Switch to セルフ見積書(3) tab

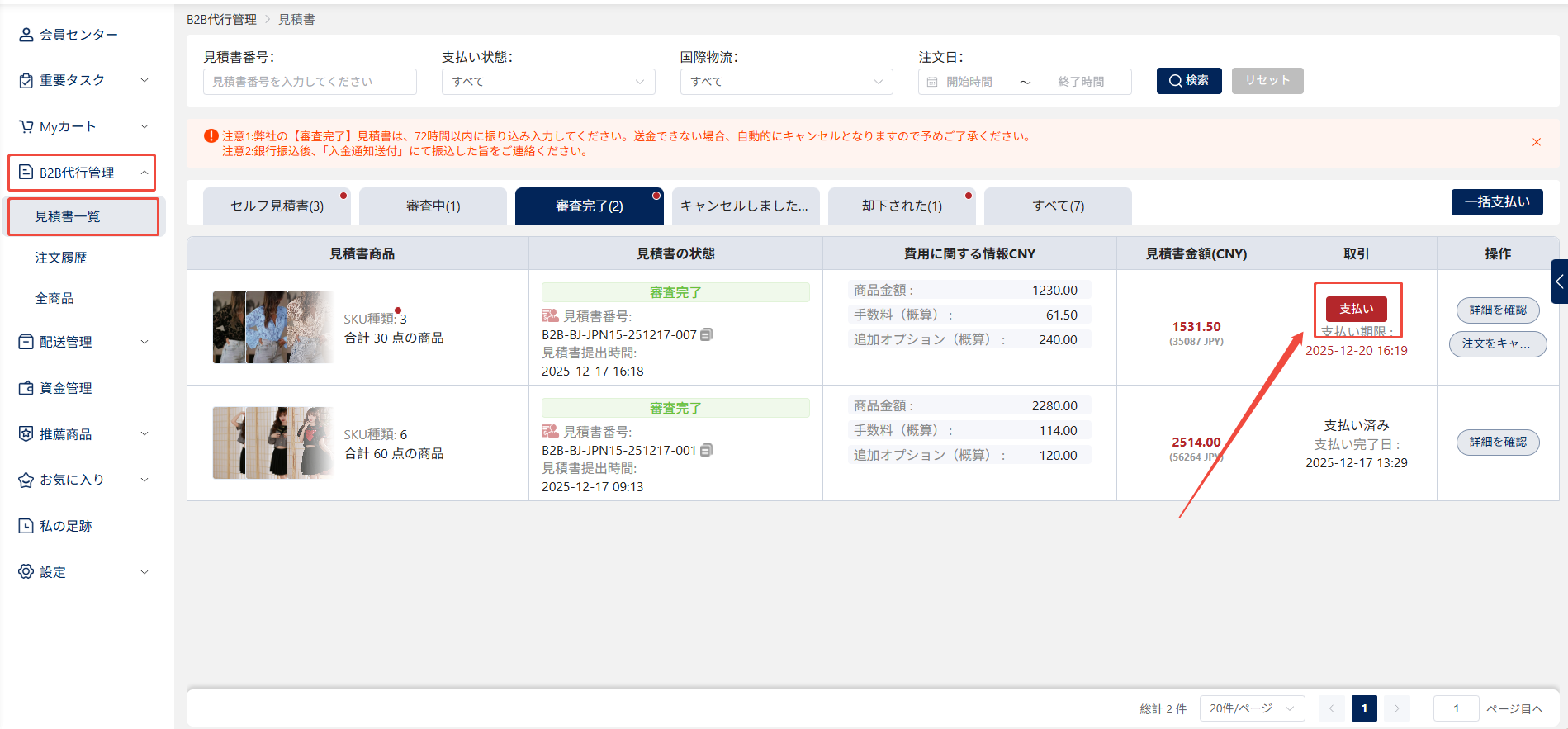(x=277, y=206)
